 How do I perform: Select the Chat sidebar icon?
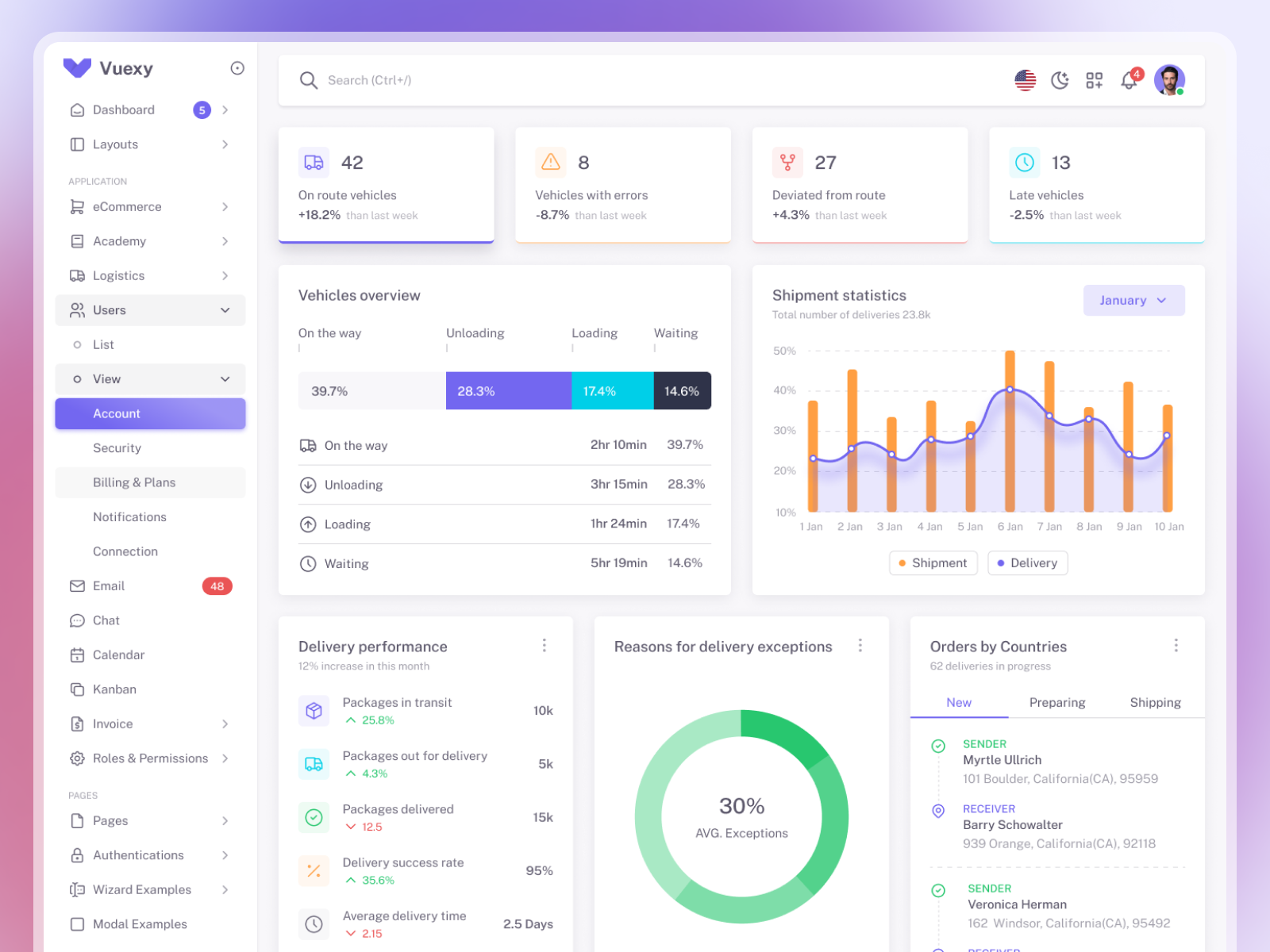[x=77, y=620]
